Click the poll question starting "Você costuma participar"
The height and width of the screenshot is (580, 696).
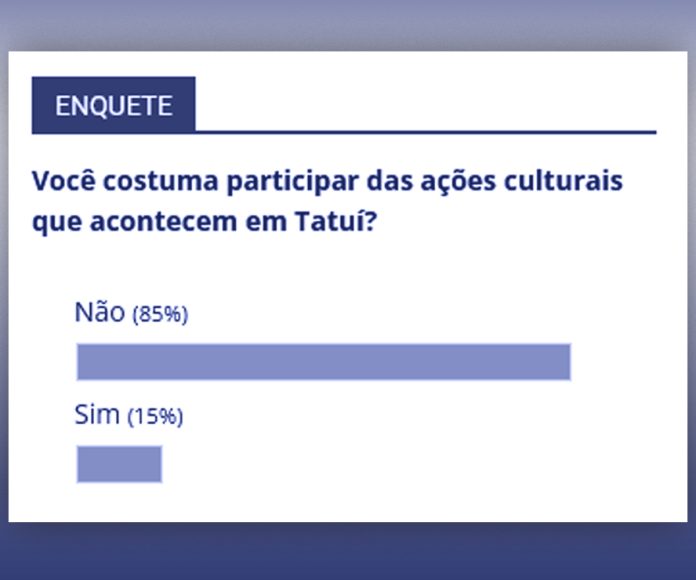327,184
